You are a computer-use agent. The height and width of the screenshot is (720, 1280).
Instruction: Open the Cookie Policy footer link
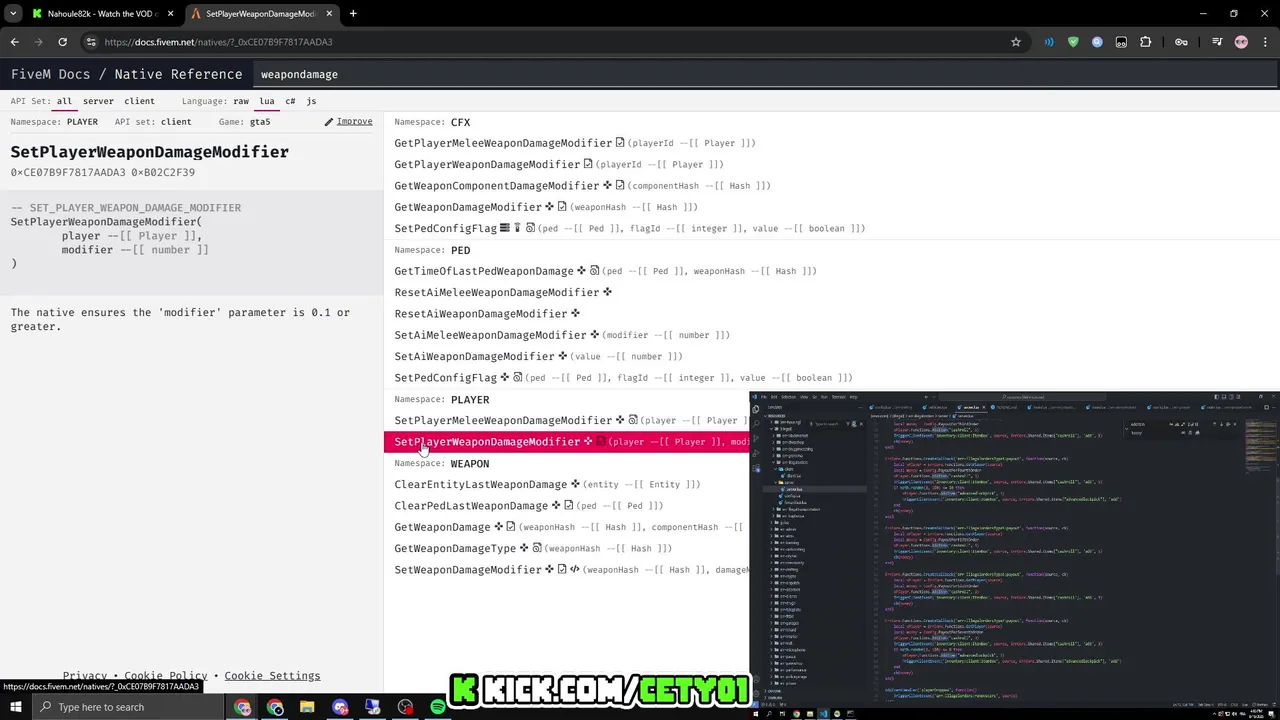pos(165,676)
